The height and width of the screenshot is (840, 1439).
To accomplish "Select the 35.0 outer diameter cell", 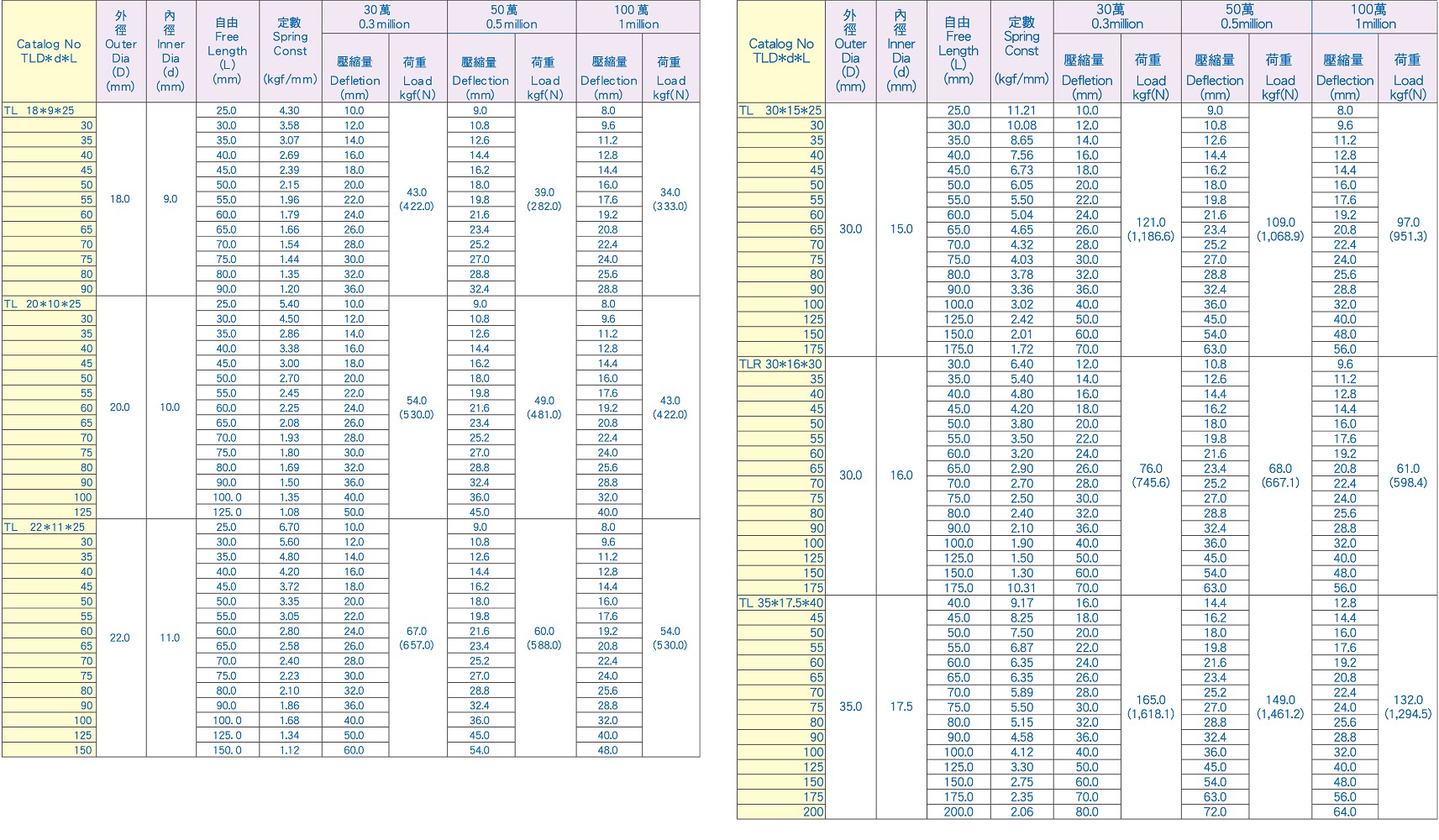I will (850, 706).
